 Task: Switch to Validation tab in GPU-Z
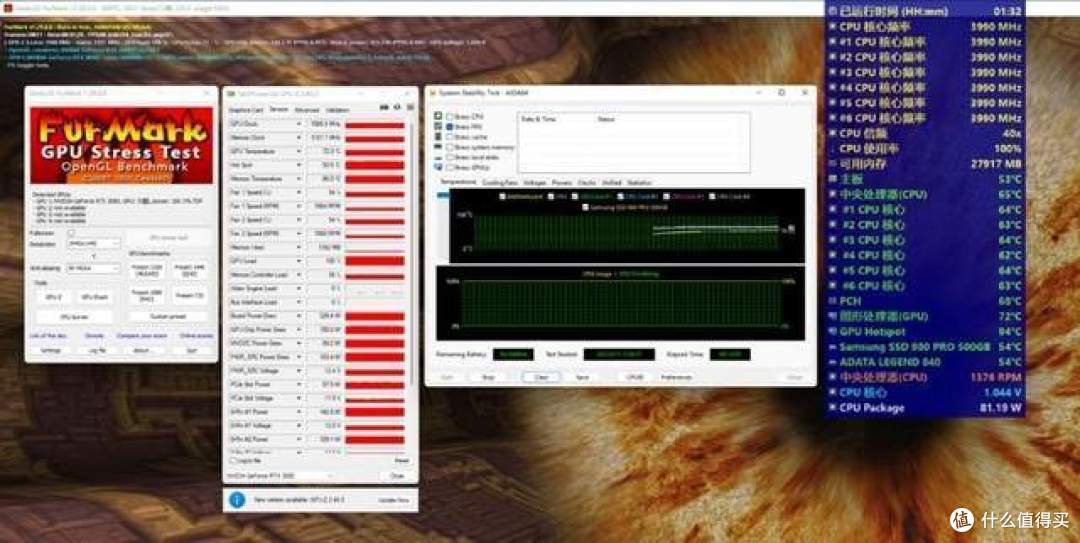[337, 110]
